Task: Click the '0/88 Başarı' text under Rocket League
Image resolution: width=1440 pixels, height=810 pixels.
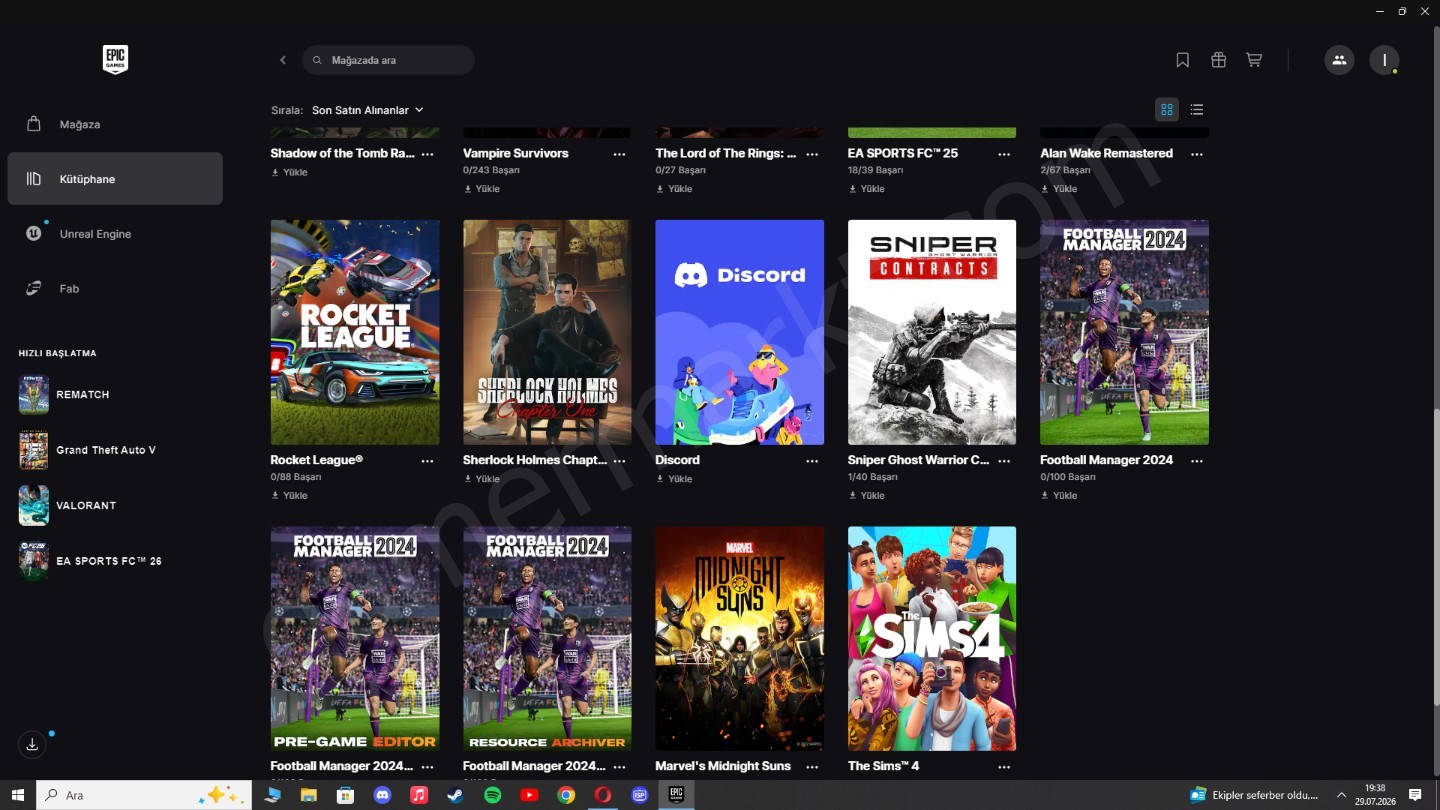Action: (296, 477)
